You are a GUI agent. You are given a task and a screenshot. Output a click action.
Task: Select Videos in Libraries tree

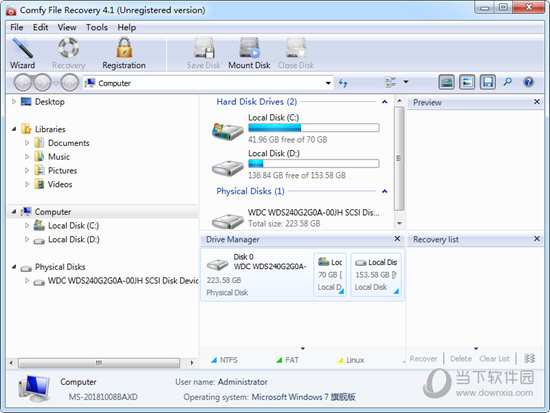point(60,184)
